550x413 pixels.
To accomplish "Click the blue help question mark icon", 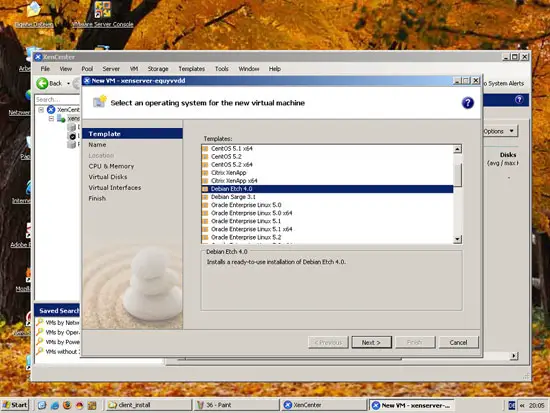I will click(x=467, y=103).
